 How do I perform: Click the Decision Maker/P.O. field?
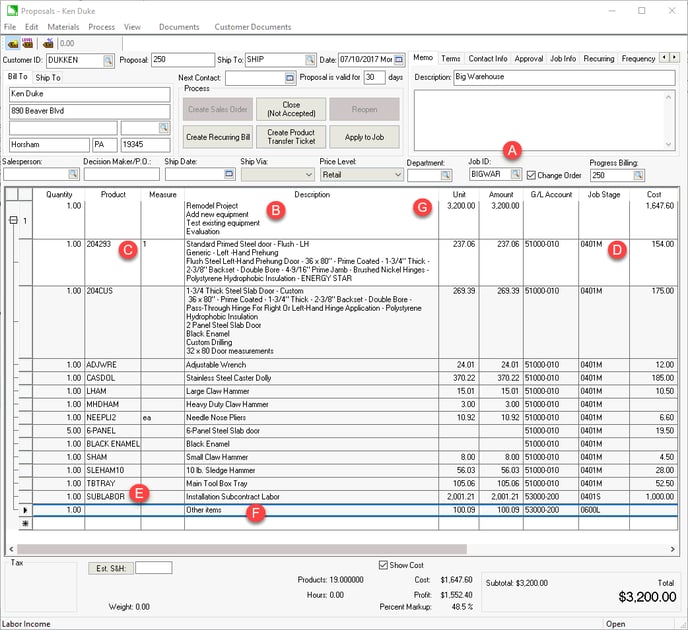coord(122,174)
